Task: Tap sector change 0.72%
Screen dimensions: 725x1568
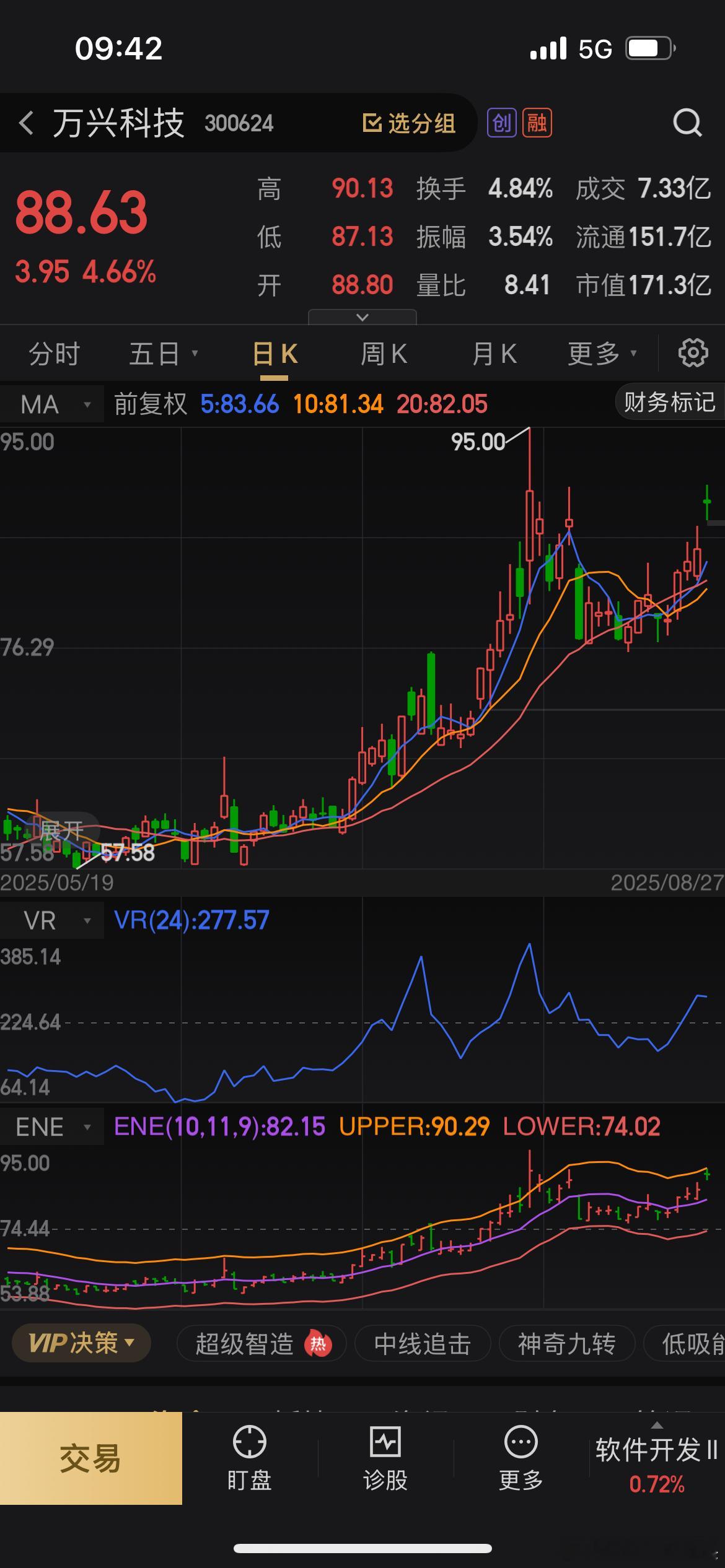Action: click(657, 1484)
